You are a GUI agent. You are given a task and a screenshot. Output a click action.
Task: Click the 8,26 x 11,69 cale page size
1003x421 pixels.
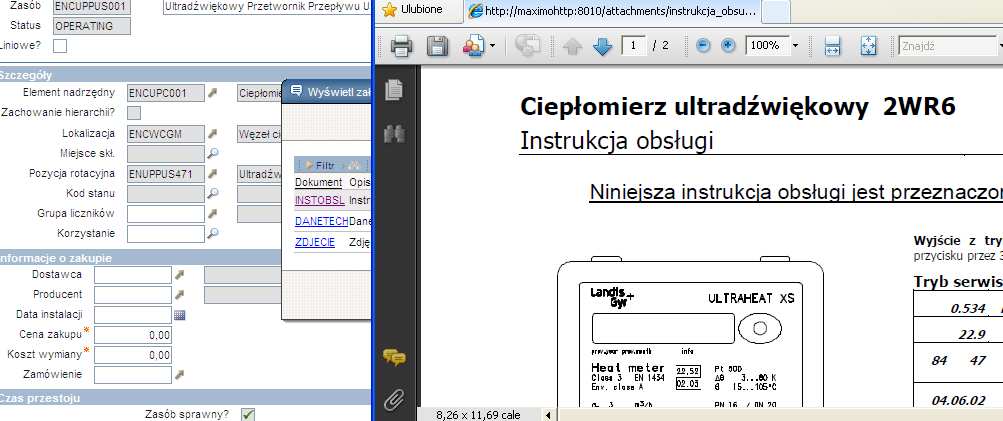[478, 415]
